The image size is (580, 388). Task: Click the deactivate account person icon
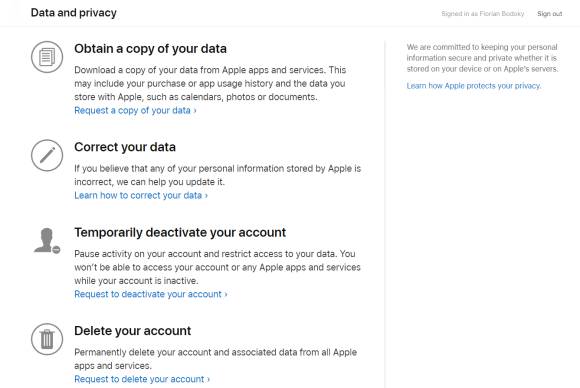[x=47, y=241]
